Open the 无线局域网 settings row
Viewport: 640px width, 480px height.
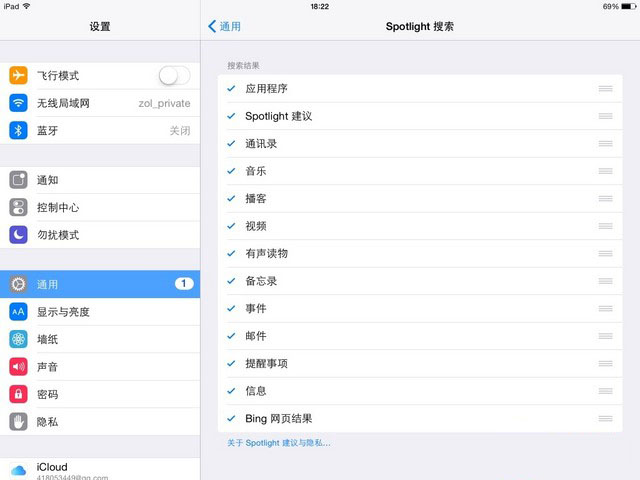(x=100, y=103)
